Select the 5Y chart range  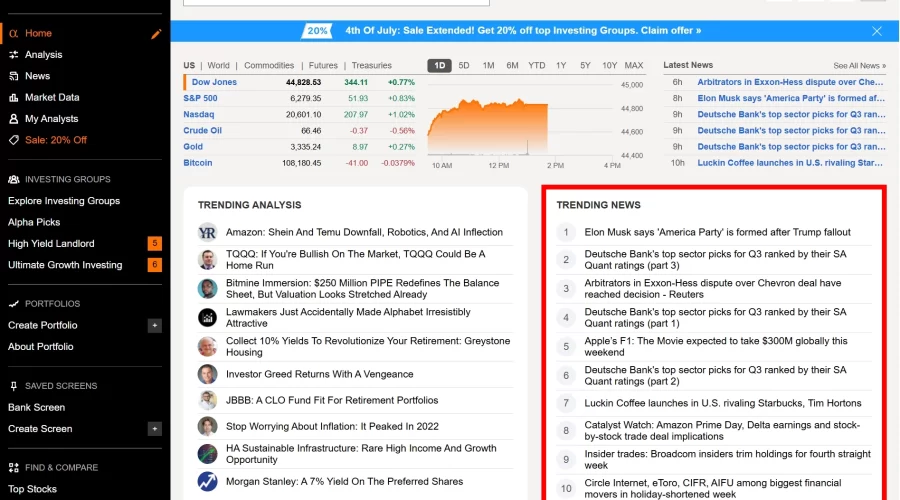point(585,65)
